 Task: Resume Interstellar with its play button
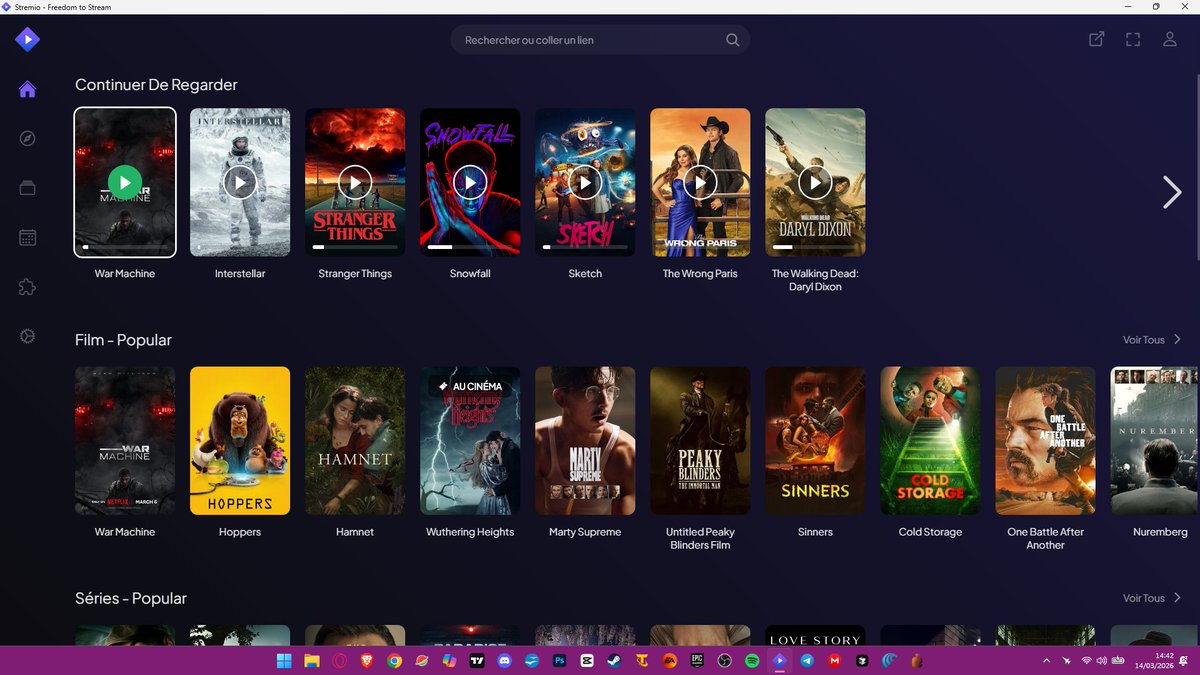[x=240, y=182]
